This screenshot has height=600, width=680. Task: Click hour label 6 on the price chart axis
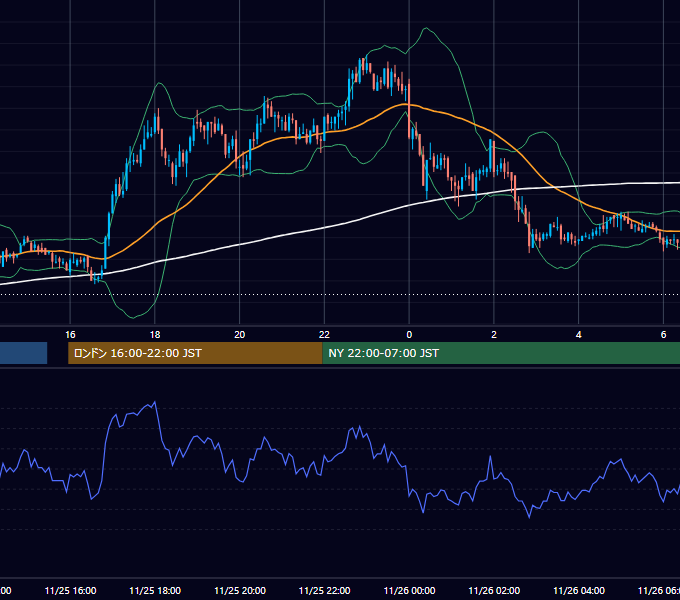pos(663,335)
